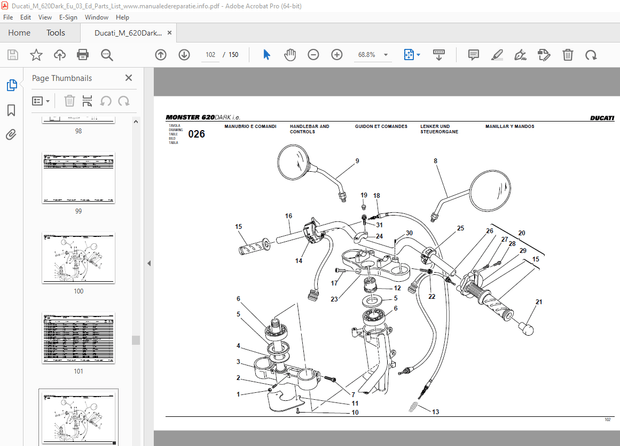Click the fit page view icon
This screenshot has height=446, width=620.
pos(408,55)
